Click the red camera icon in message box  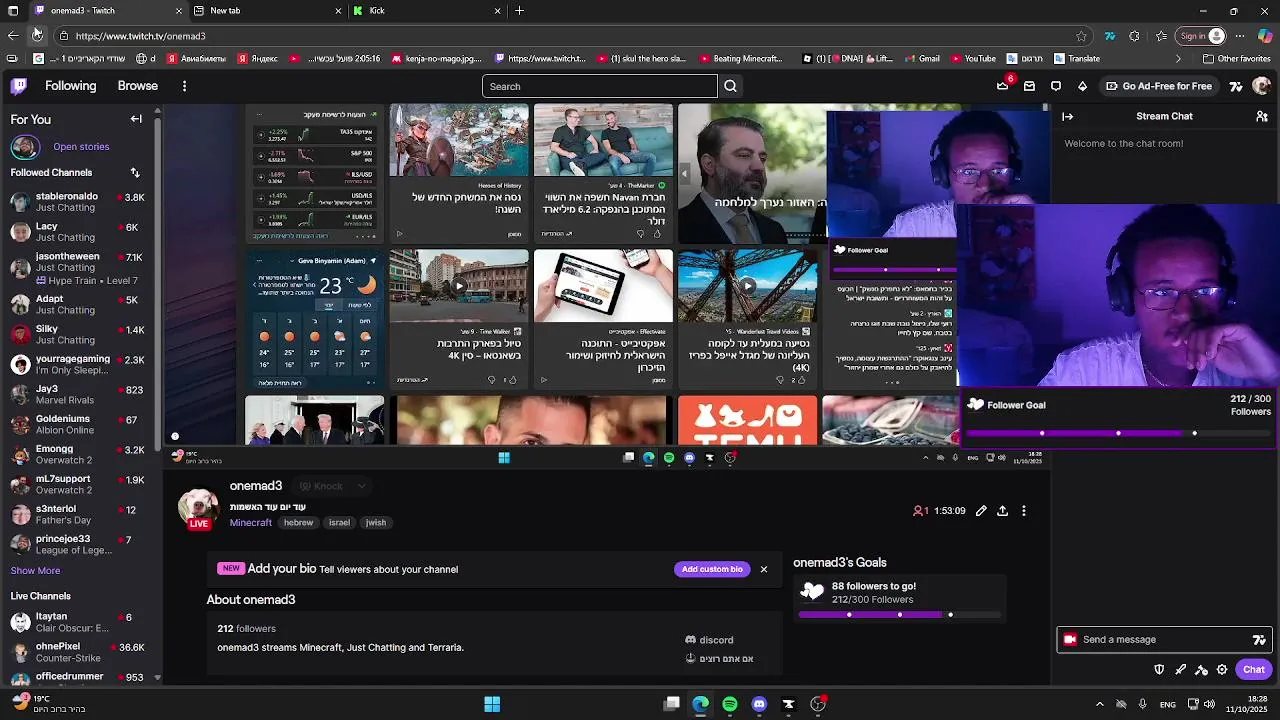coord(1070,640)
